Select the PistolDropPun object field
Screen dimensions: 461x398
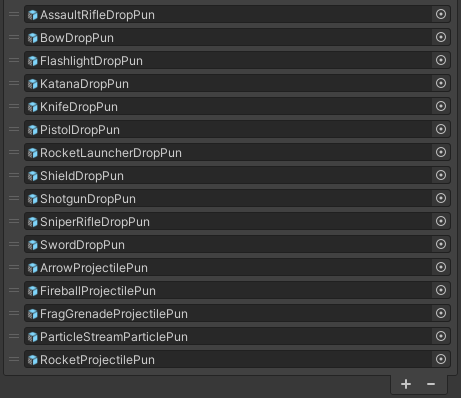point(237,129)
